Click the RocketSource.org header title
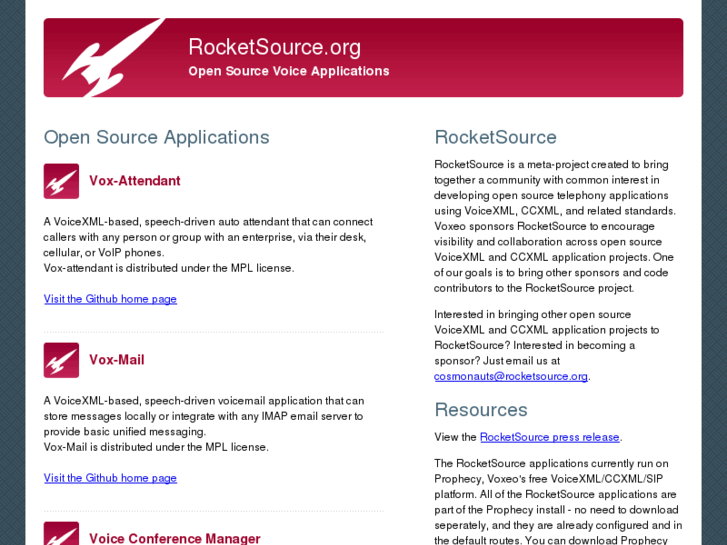 coord(274,47)
